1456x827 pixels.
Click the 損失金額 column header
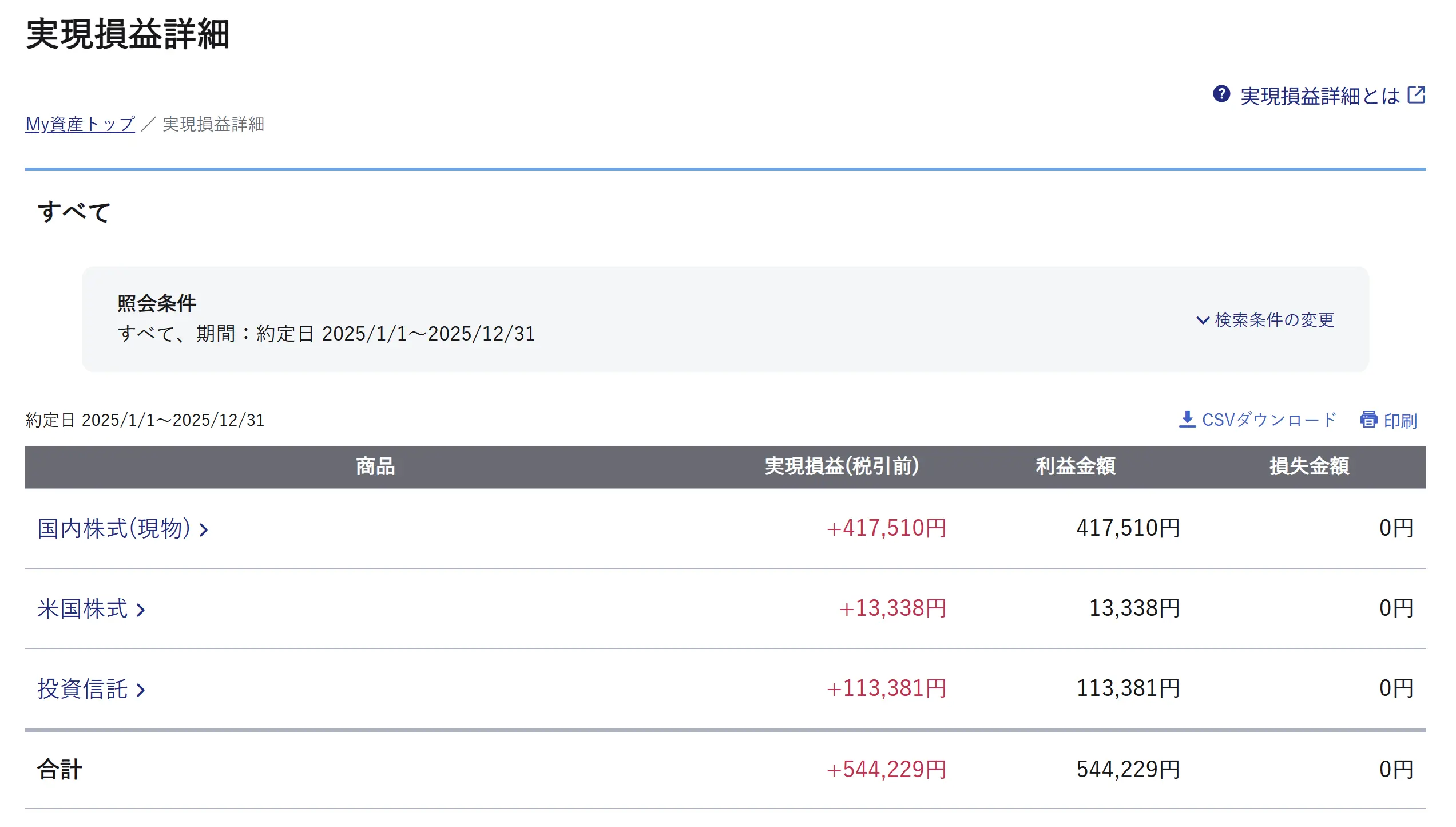1309,466
